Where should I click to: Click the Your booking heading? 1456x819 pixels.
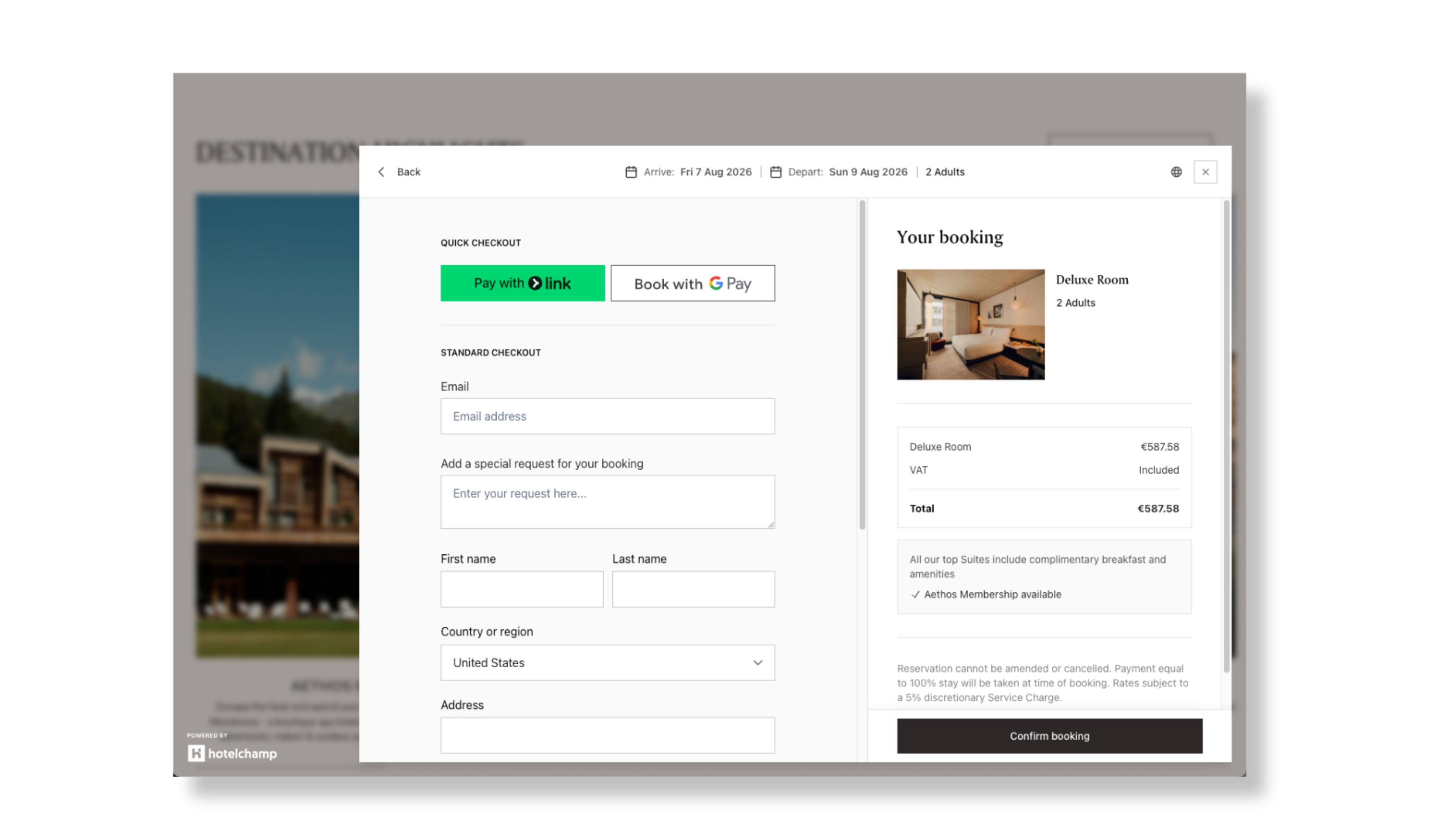pyautogui.click(x=949, y=237)
